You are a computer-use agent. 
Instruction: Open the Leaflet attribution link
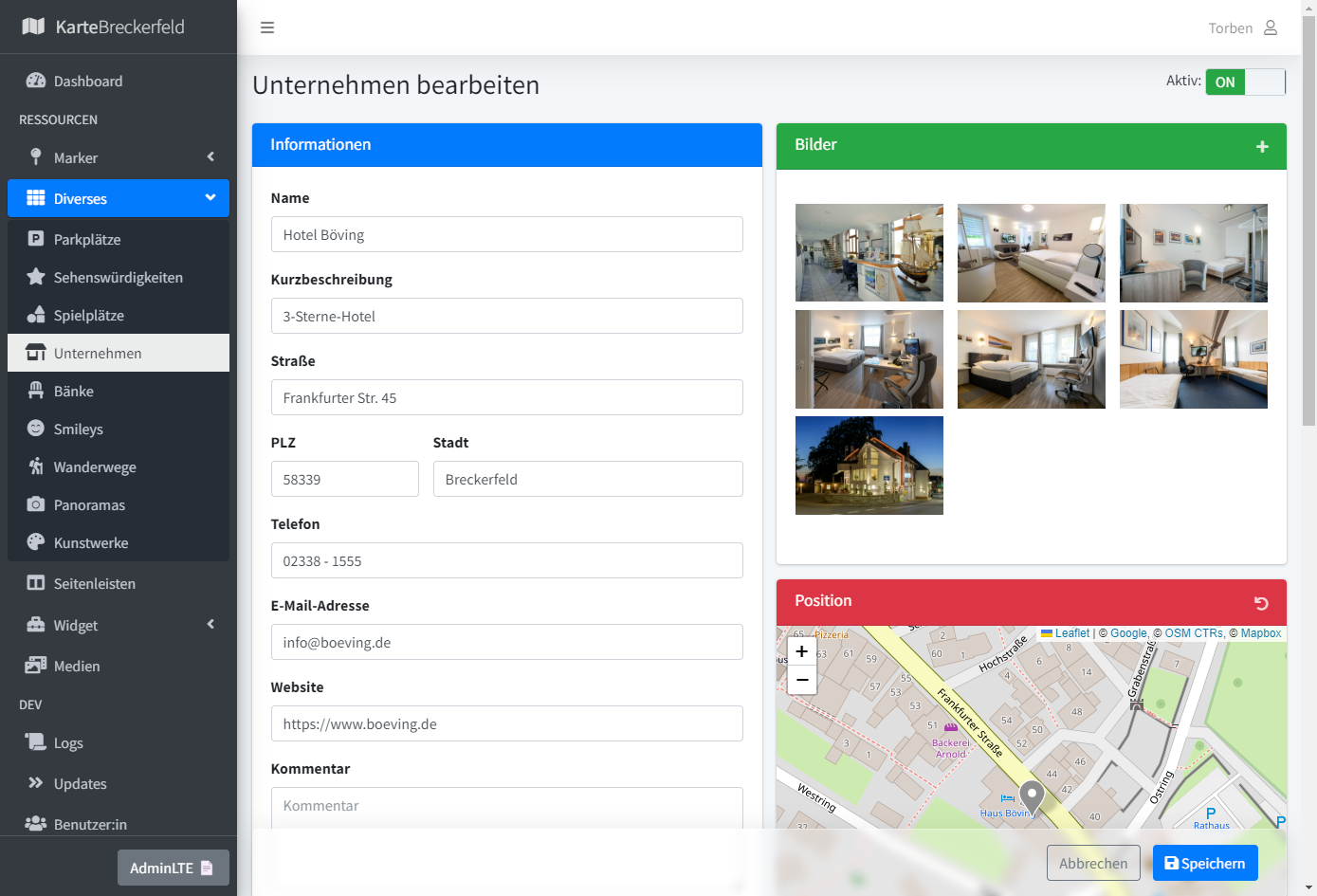[x=1071, y=633]
